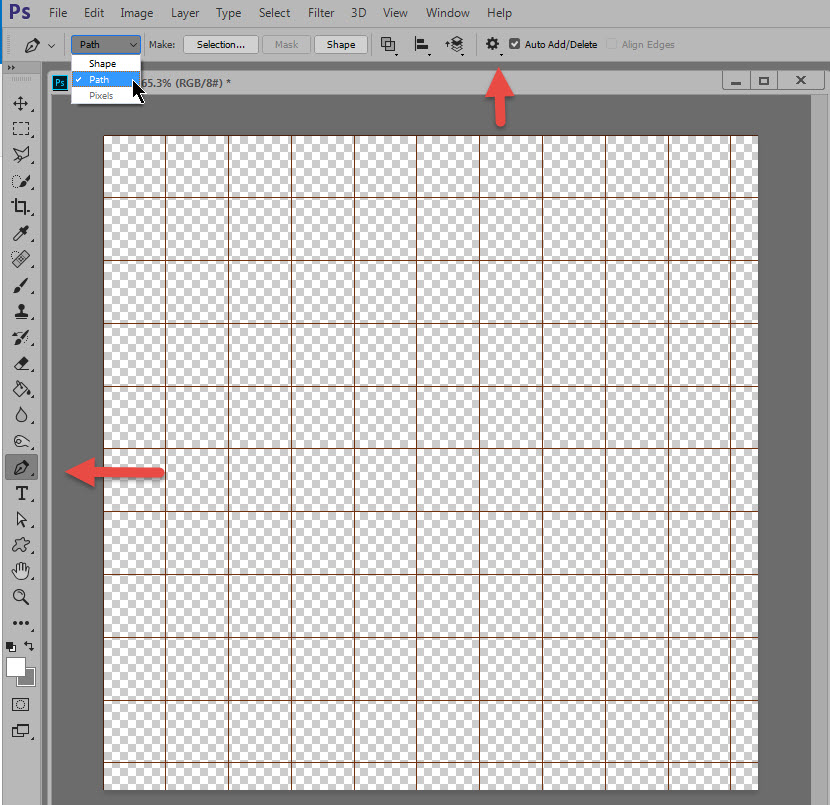Open the Edit menu
Viewport: 830px width, 805px height.
(x=94, y=13)
